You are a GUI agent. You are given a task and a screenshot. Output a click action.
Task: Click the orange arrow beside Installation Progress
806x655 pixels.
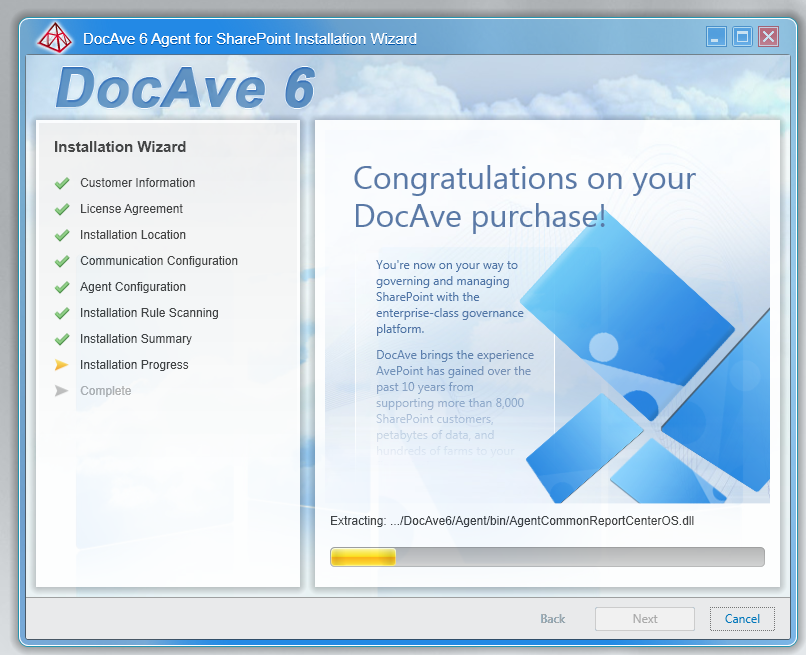point(62,365)
